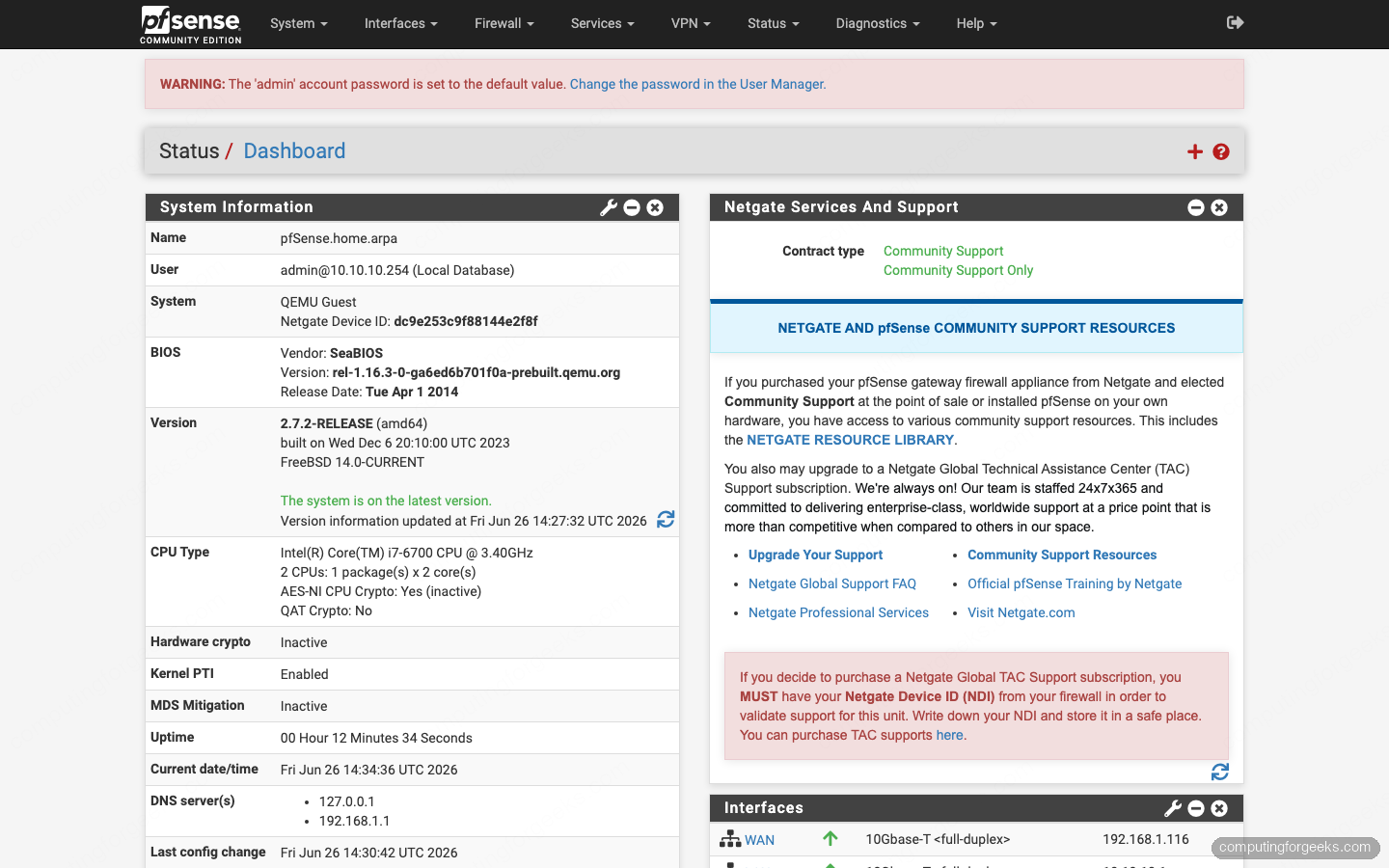Click the red plus add-widget icon
The width and height of the screenshot is (1389, 868).
pos(1195,151)
